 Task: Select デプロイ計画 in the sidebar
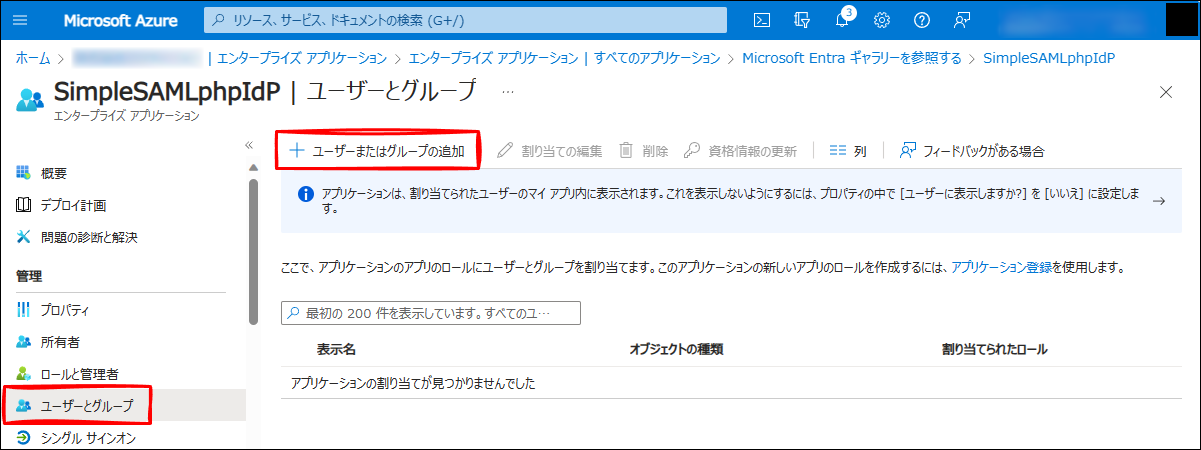[73, 205]
